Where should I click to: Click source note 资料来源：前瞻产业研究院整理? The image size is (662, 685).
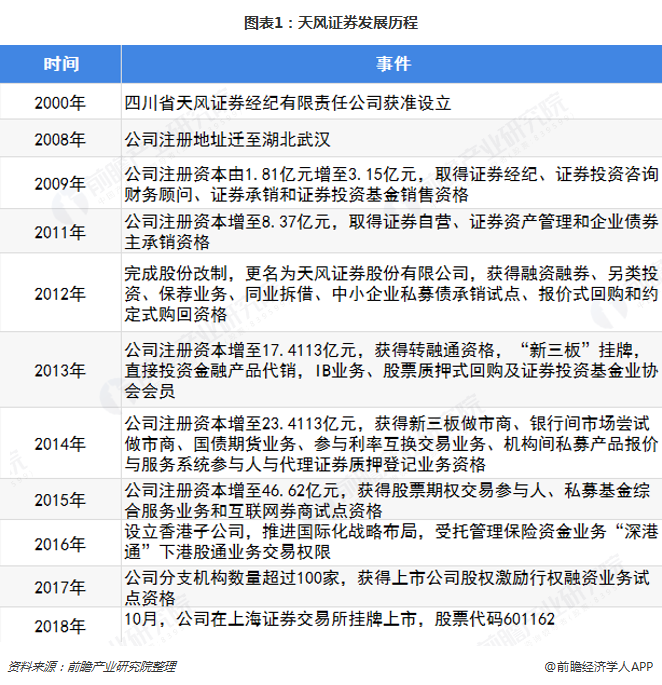point(92,666)
